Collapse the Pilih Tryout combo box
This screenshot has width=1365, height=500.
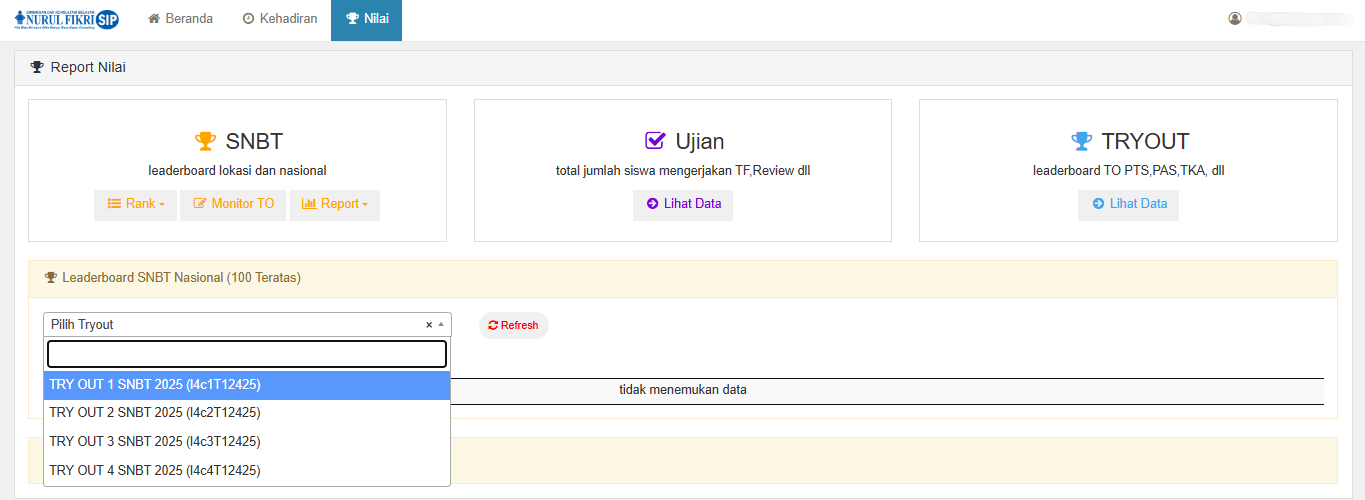point(441,325)
